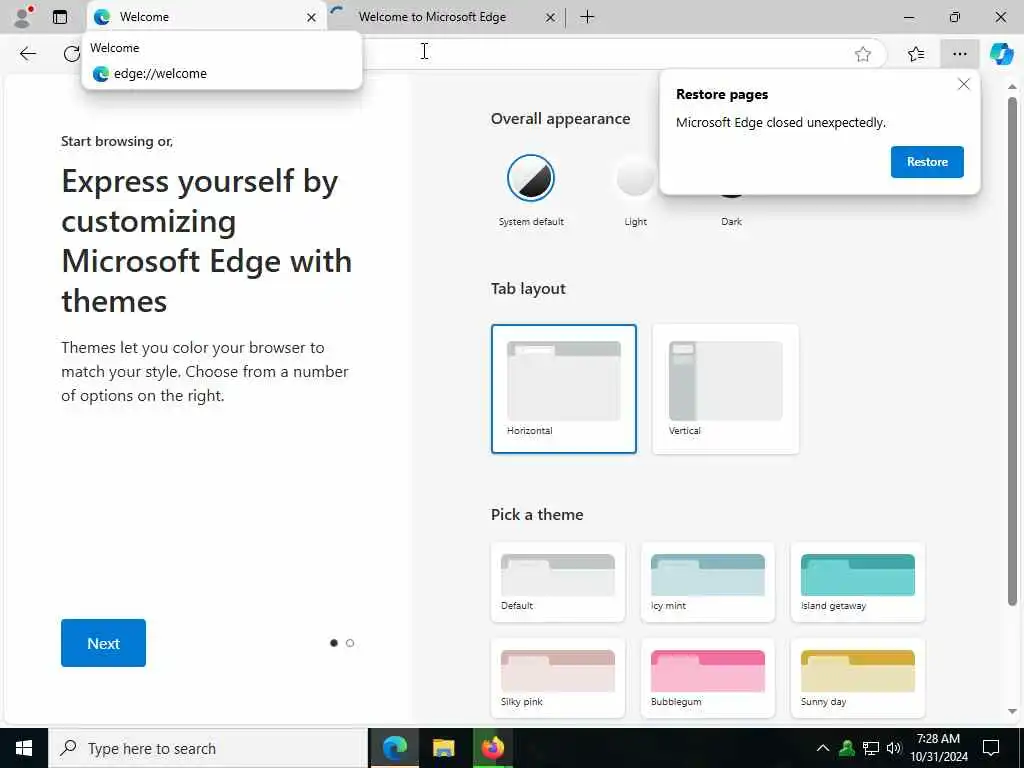Click the Restore button

927,162
